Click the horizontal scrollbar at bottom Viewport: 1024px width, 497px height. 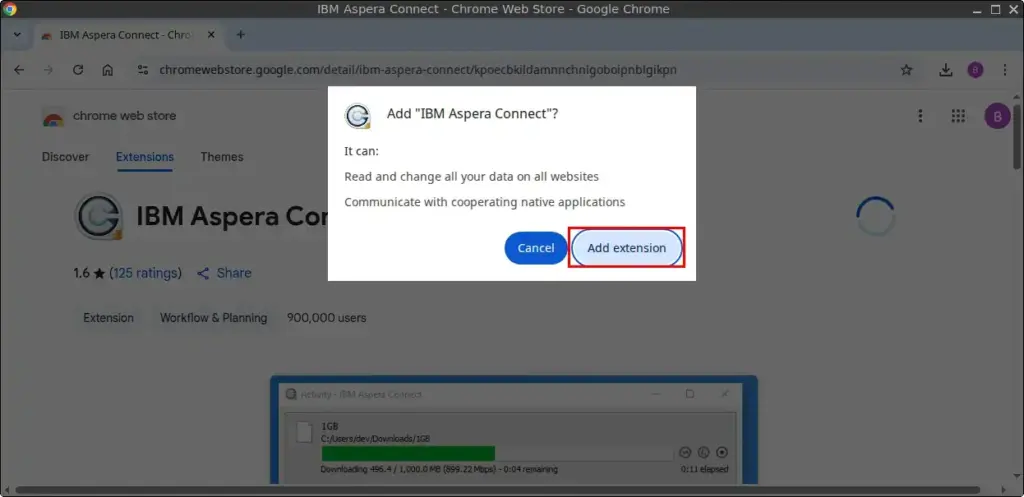[498, 490]
